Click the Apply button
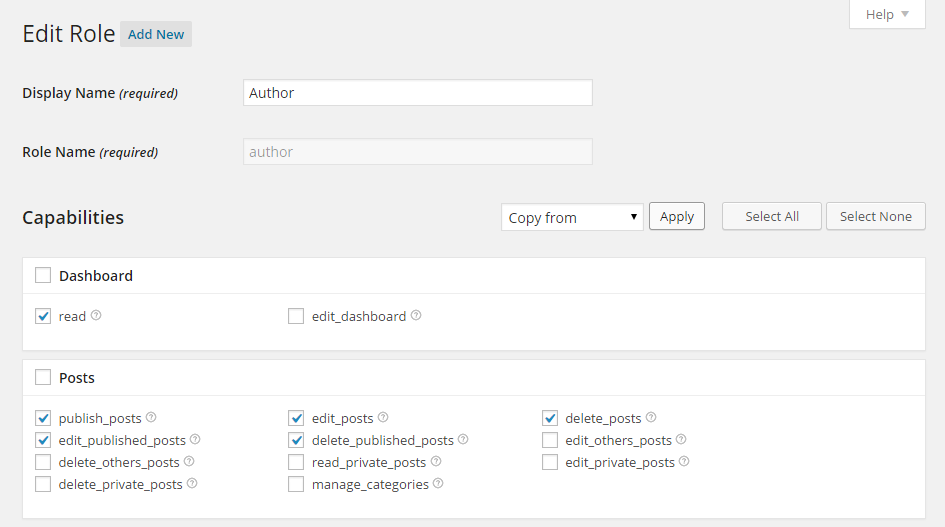 (677, 216)
